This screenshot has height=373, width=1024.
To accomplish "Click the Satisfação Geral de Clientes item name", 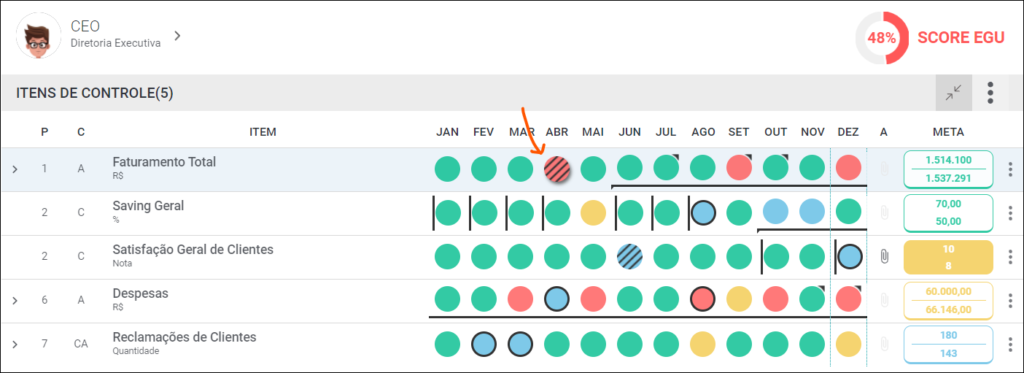I will coord(193,250).
